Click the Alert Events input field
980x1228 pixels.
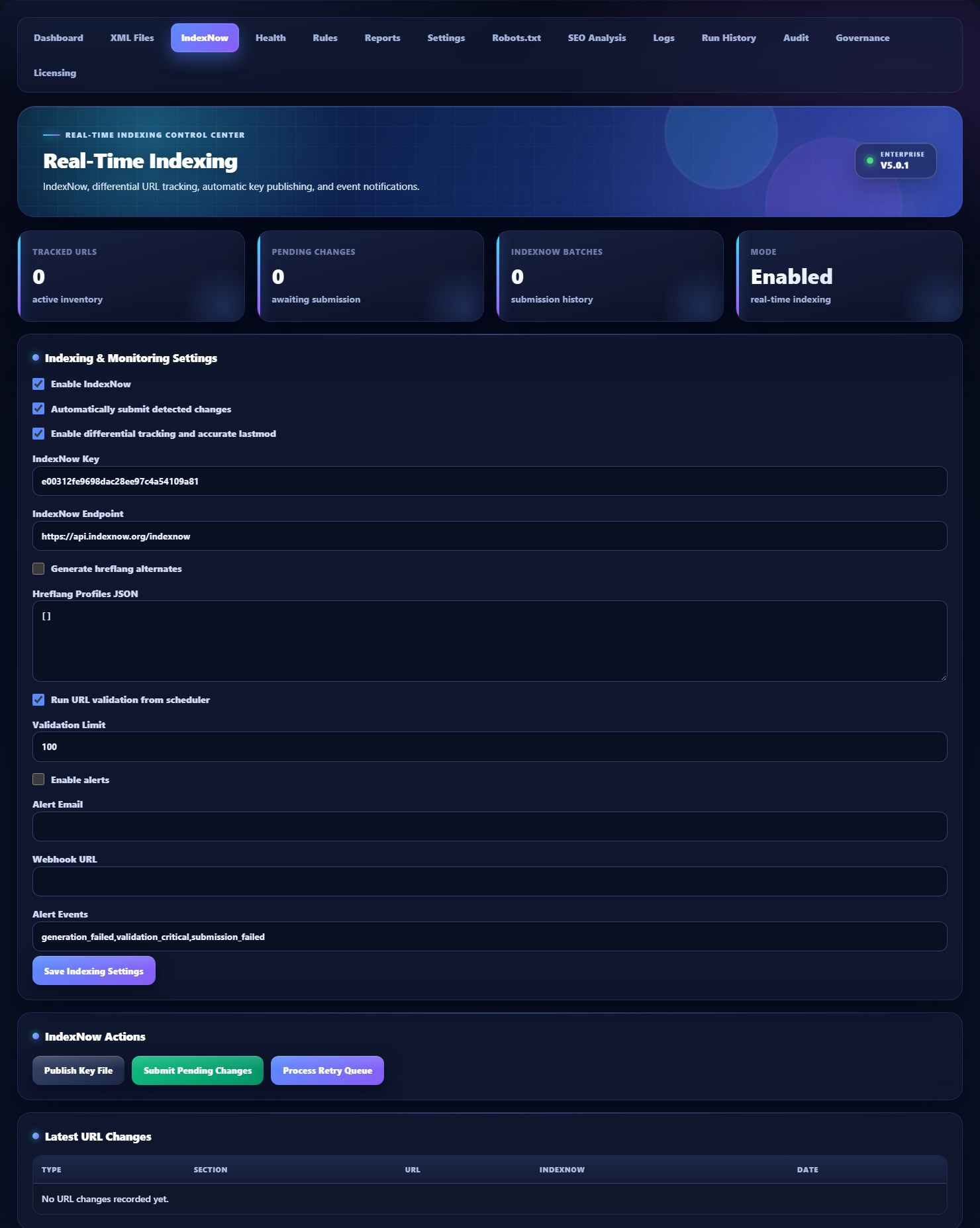coord(489,937)
